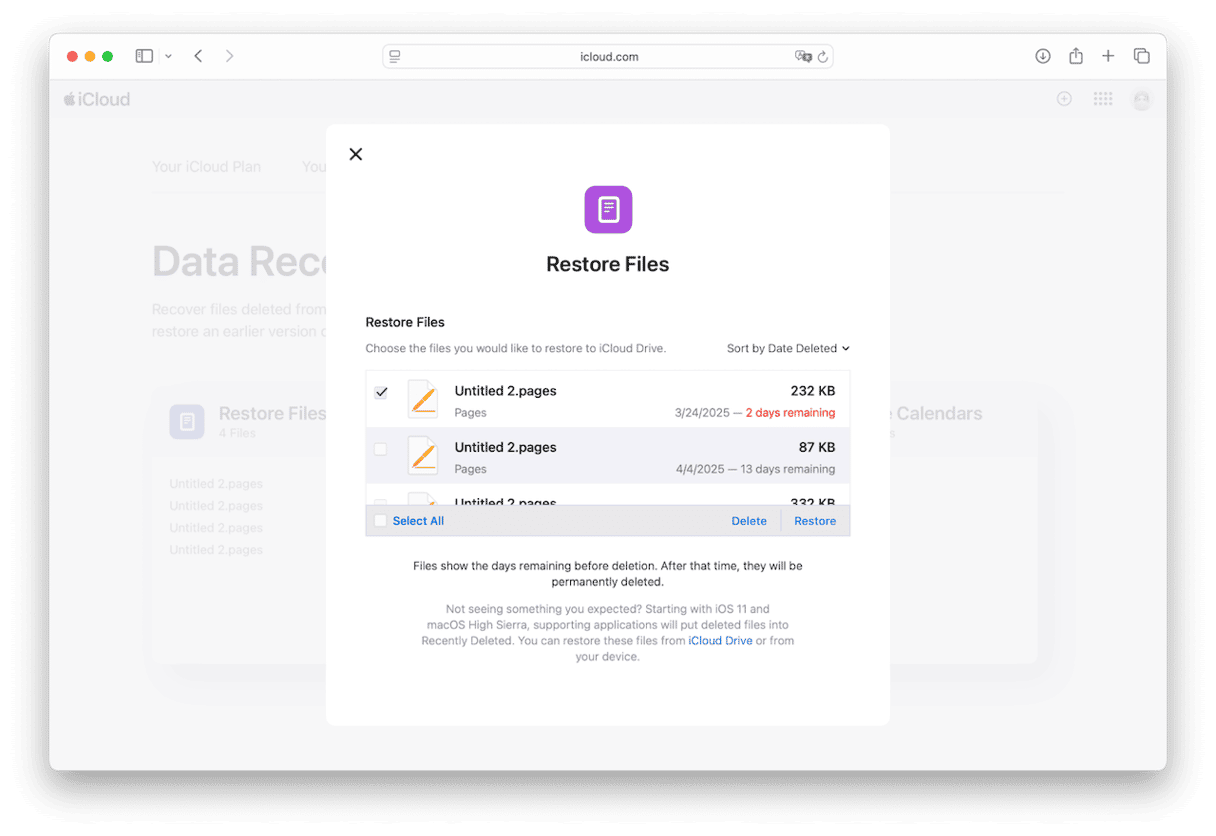Click the background 'Restore Files' card title
This screenshot has width=1216, height=836.
click(x=273, y=413)
